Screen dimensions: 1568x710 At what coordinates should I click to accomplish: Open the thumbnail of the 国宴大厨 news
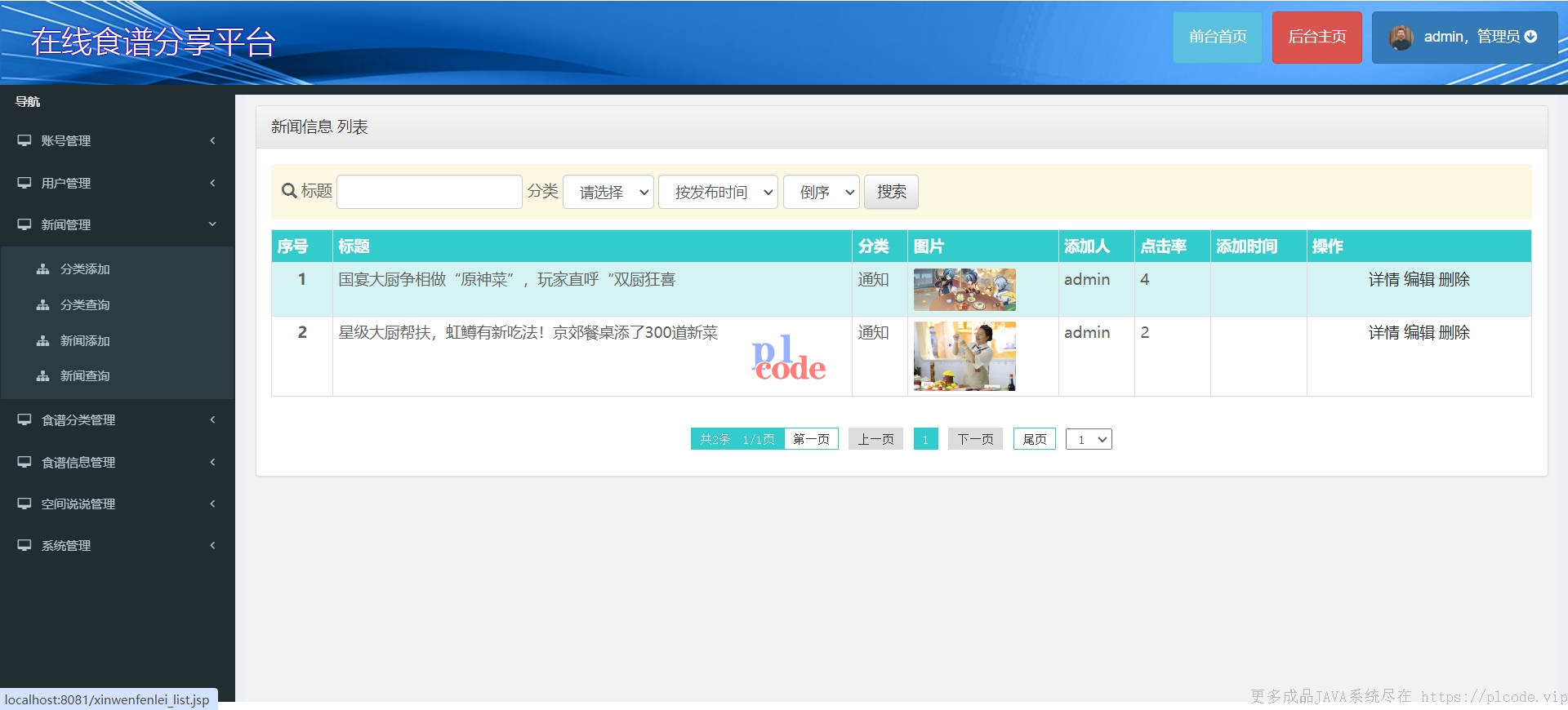click(x=964, y=290)
